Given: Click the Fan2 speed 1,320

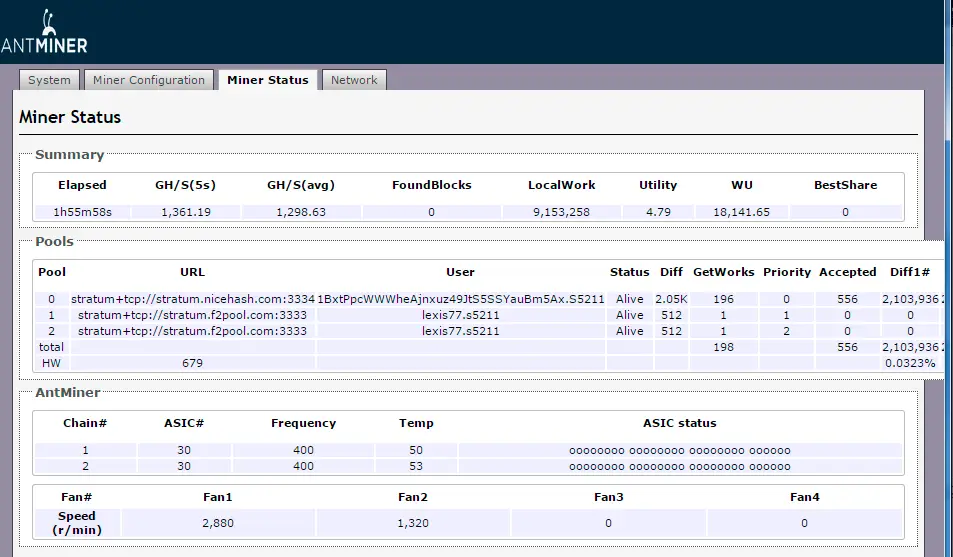Looking at the screenshot, I should point(413,523).
